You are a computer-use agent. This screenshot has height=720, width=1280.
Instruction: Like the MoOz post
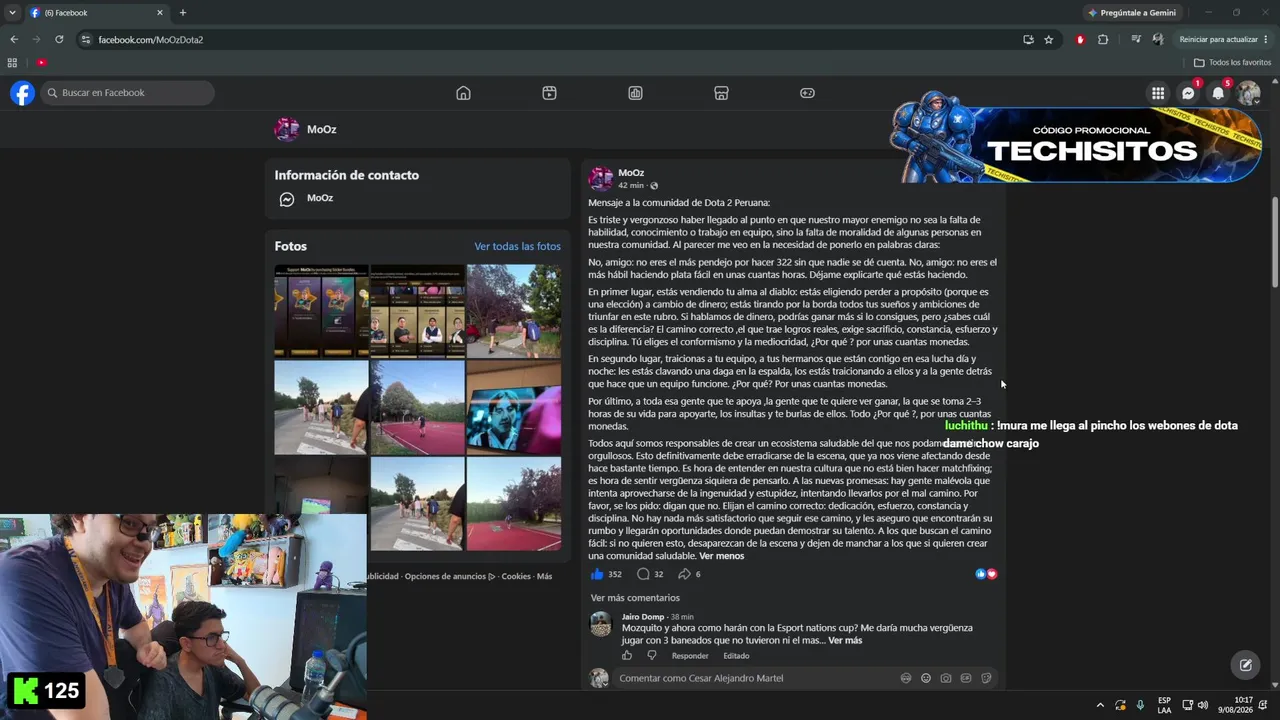coord(597,574)
